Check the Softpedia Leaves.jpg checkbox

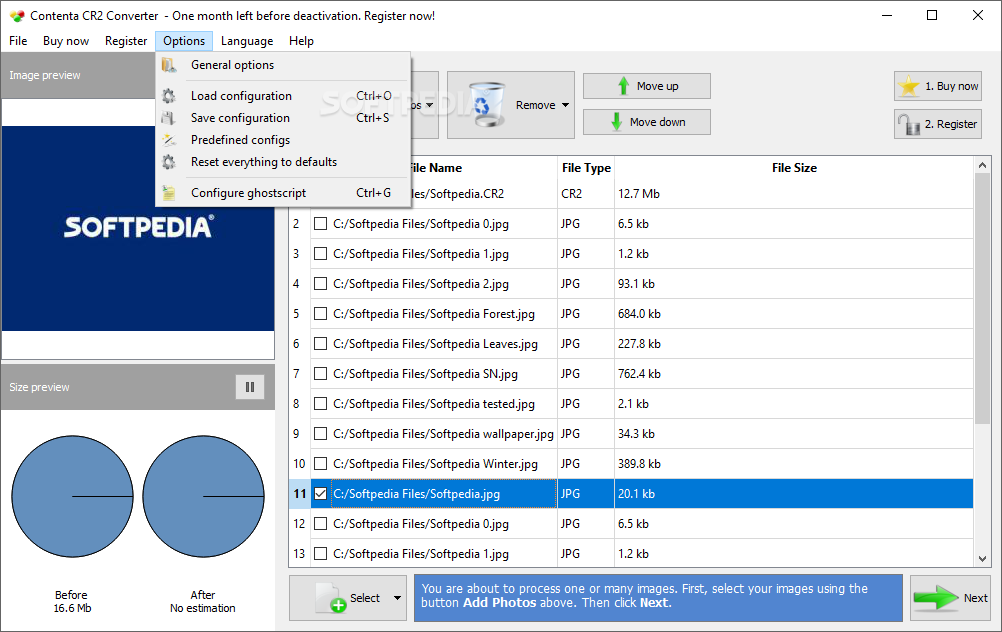321,344
